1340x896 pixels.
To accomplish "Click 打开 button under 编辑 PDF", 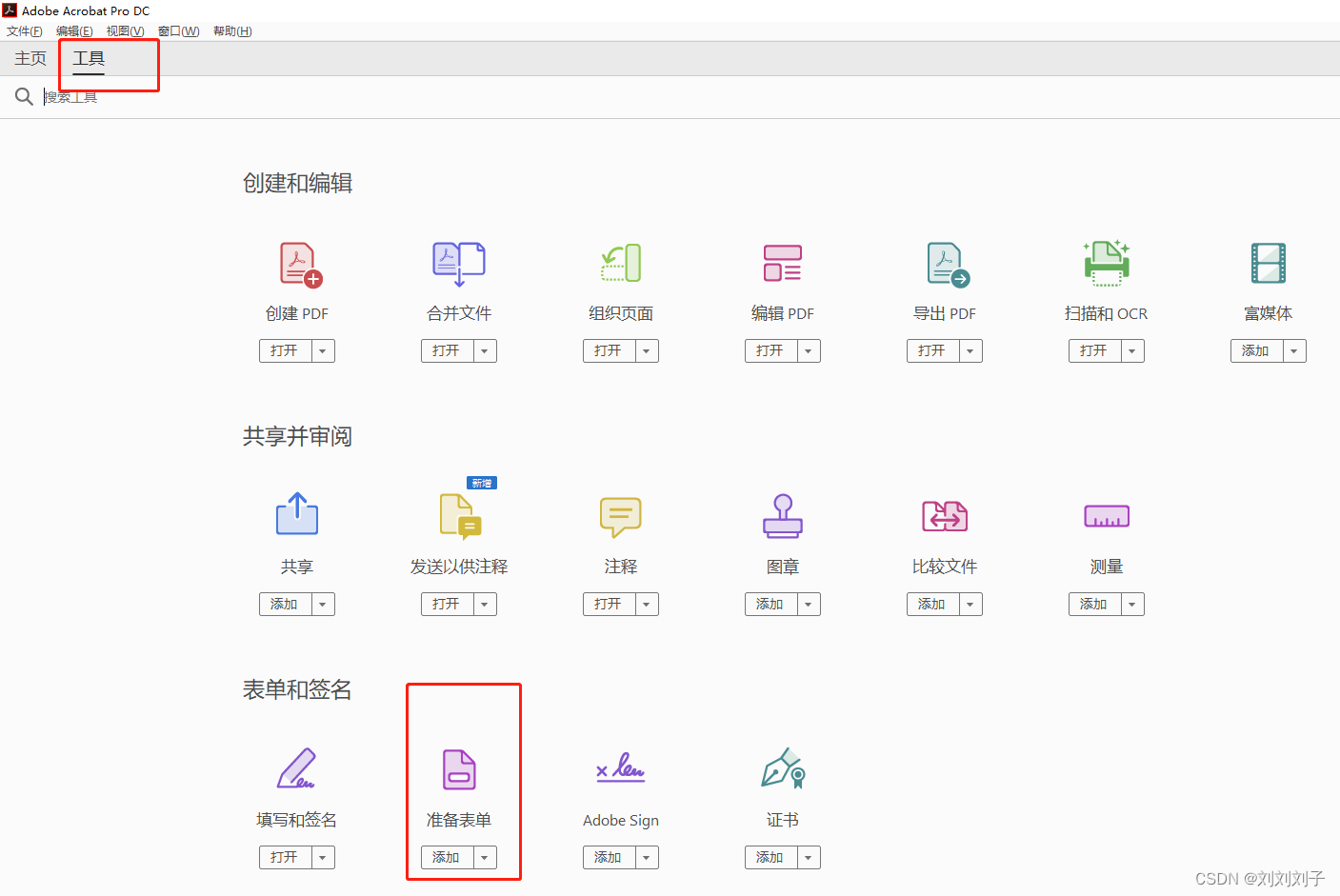I will tap(771, 350).
